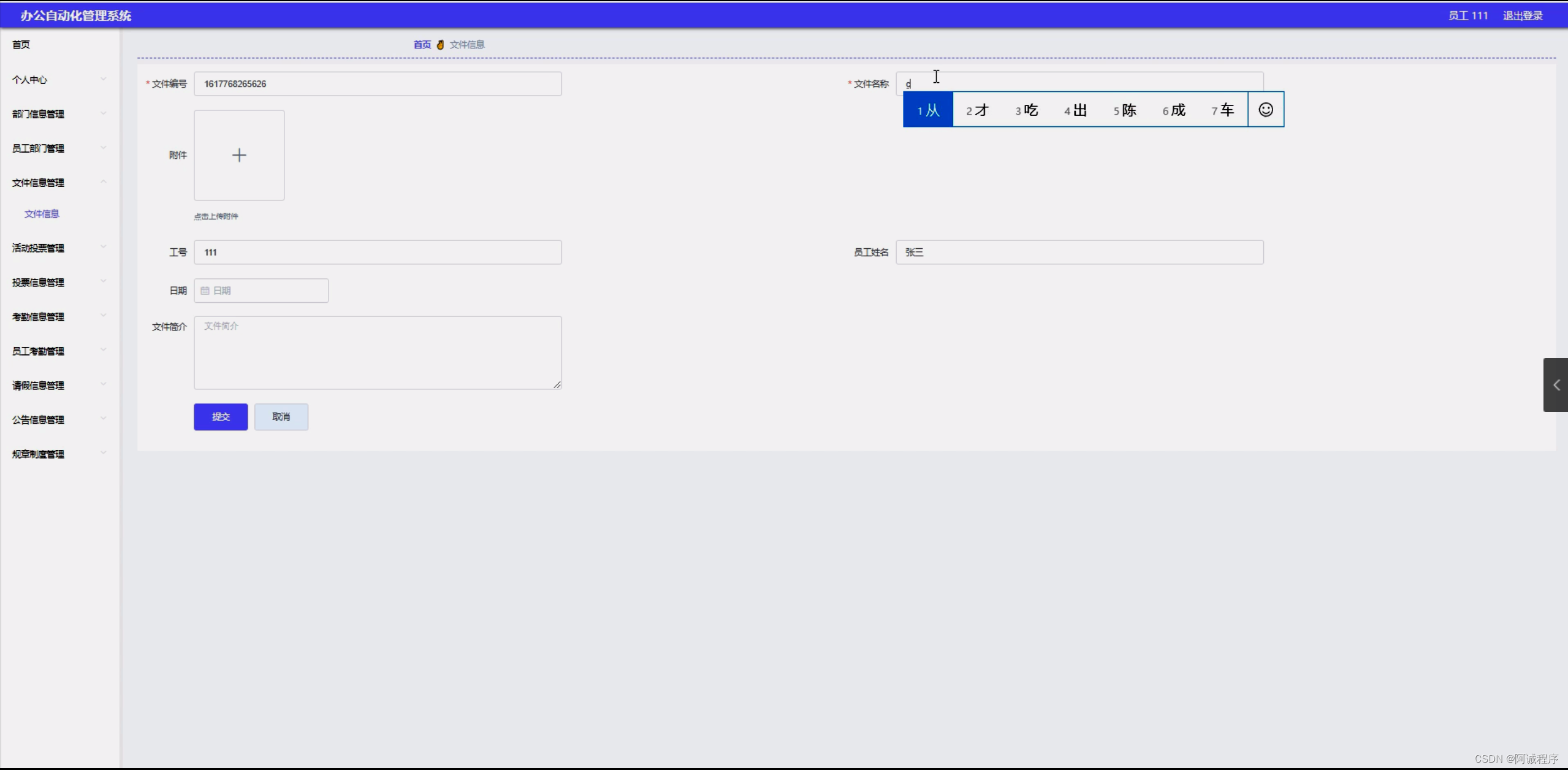Choose IME candidate 5 陈
The width and height of the screenshot is (1568, 770).
click(x=1125, y=110)
